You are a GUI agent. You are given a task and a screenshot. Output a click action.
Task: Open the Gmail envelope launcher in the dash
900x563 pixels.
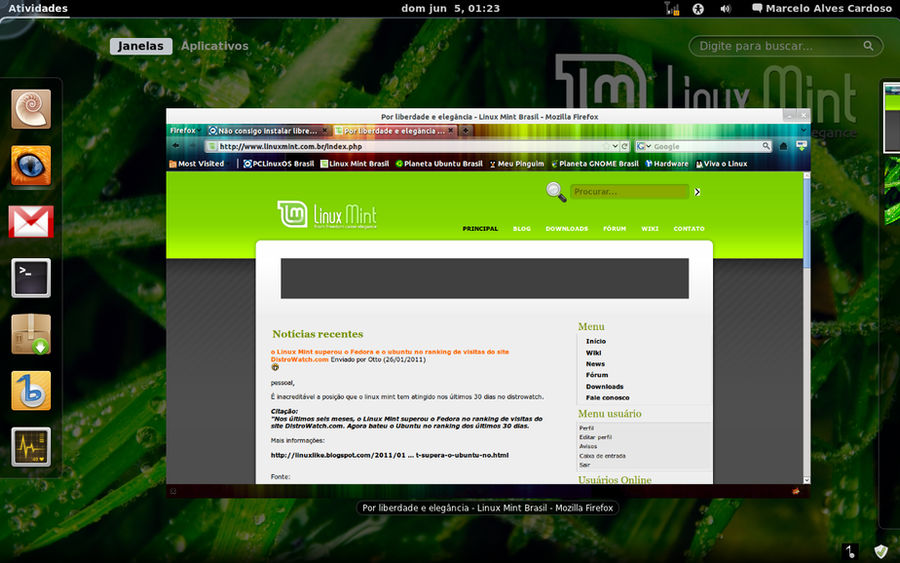[31, 222]
